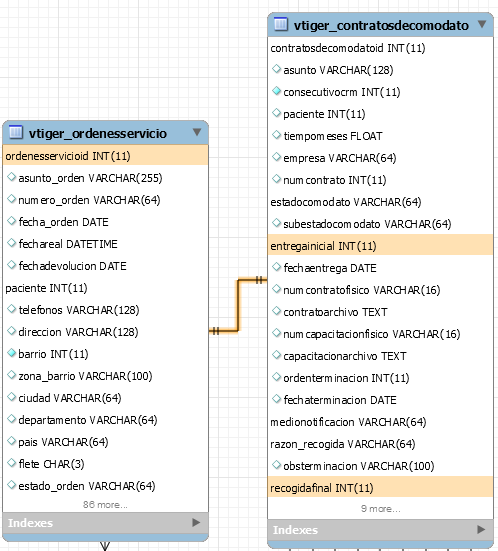Click contratoarchivo TEXT column text
This screenshot has height=551, width=498.
pyautogui.click(x=335, y=312)
